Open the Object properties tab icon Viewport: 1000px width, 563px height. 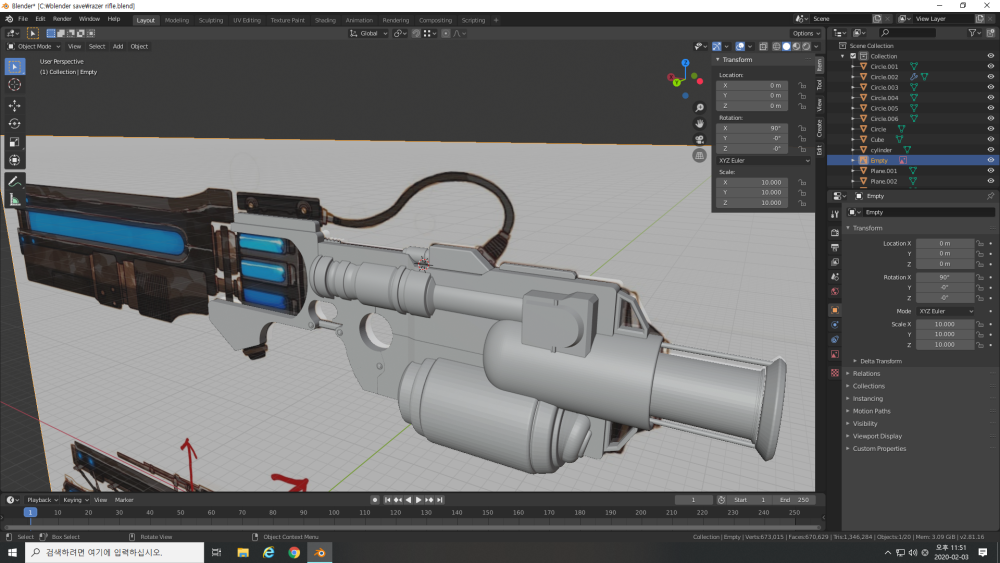click(835, 310)
